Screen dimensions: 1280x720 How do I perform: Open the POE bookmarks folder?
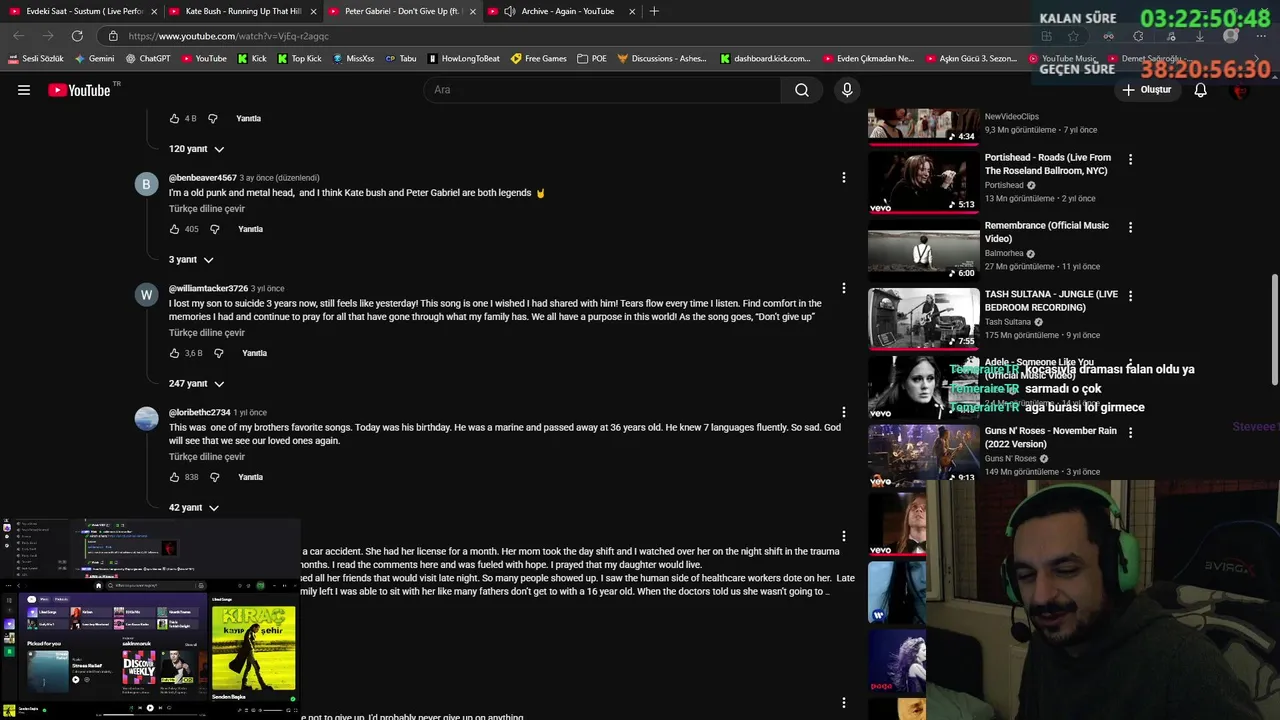592,59
